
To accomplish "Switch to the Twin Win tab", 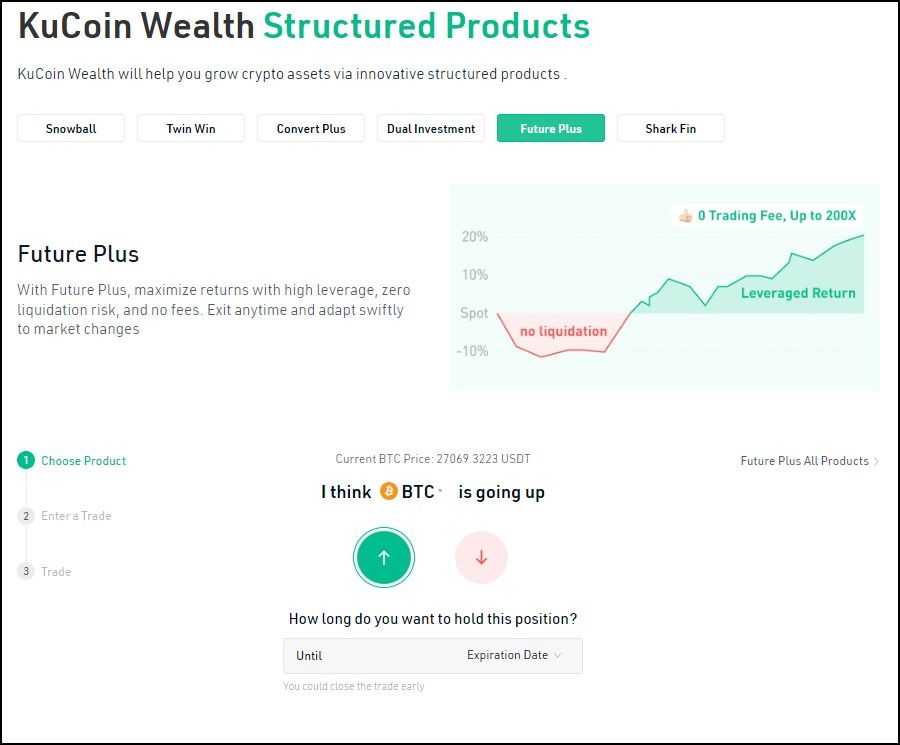I will 190,128.
